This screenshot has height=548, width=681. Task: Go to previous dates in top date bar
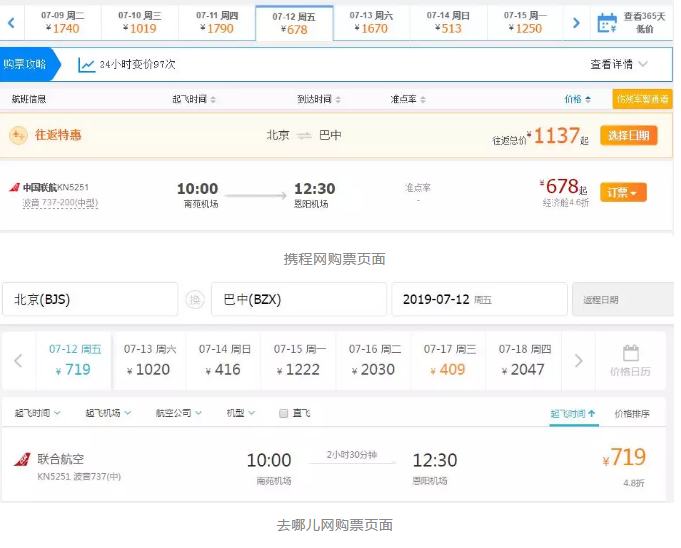pos(10,22)
